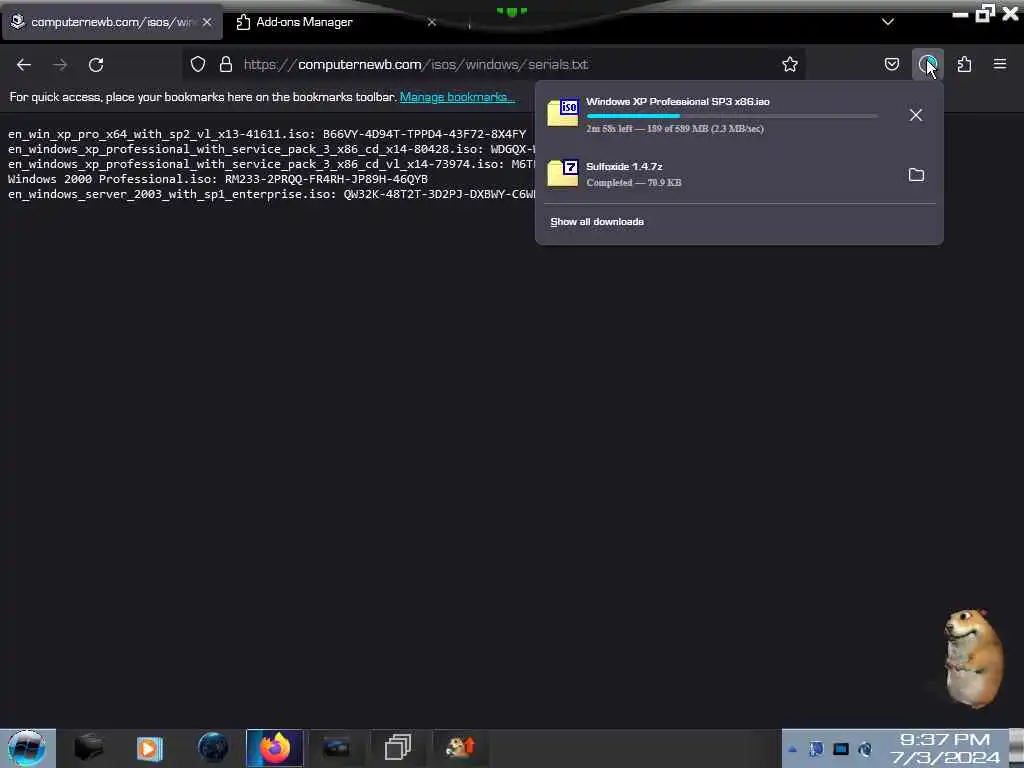Cancel the Windows XP ISO download
The image size is (1024, 768).
[x=916, y=115]
